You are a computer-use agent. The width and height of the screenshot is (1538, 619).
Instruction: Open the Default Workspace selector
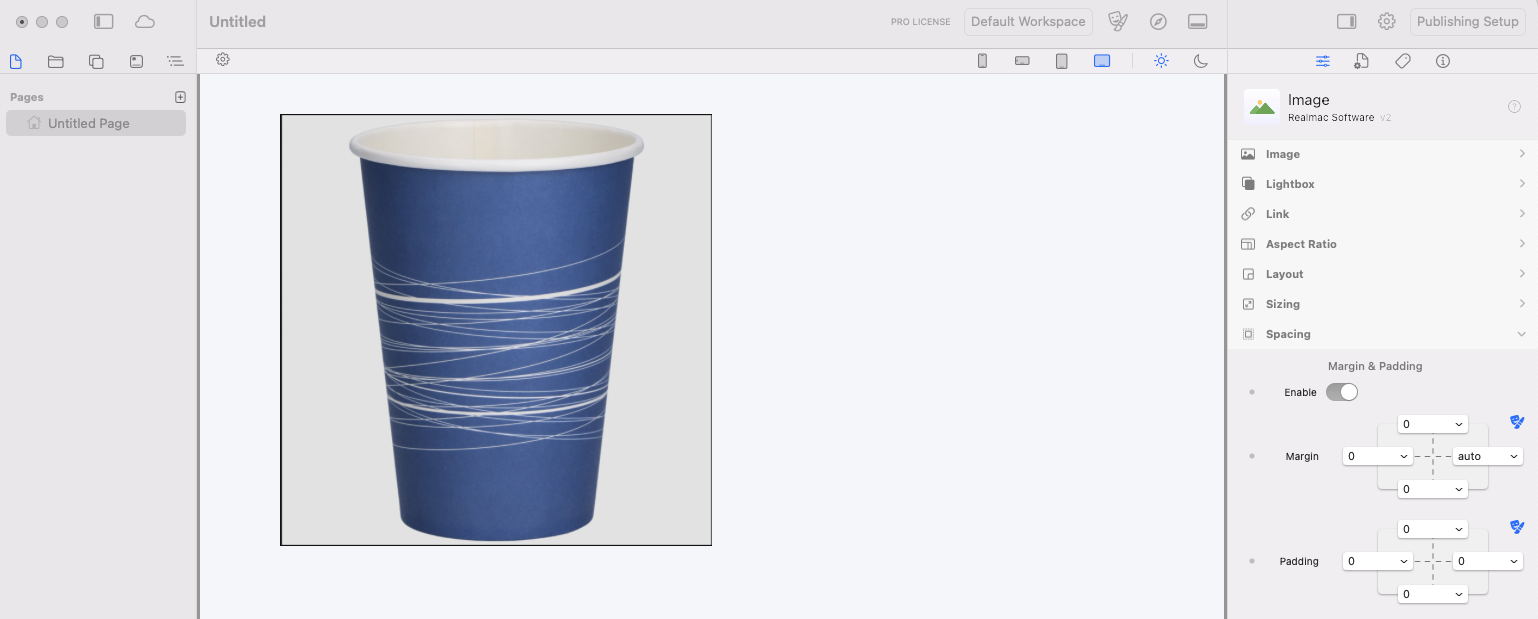[x=1028, y=22]
